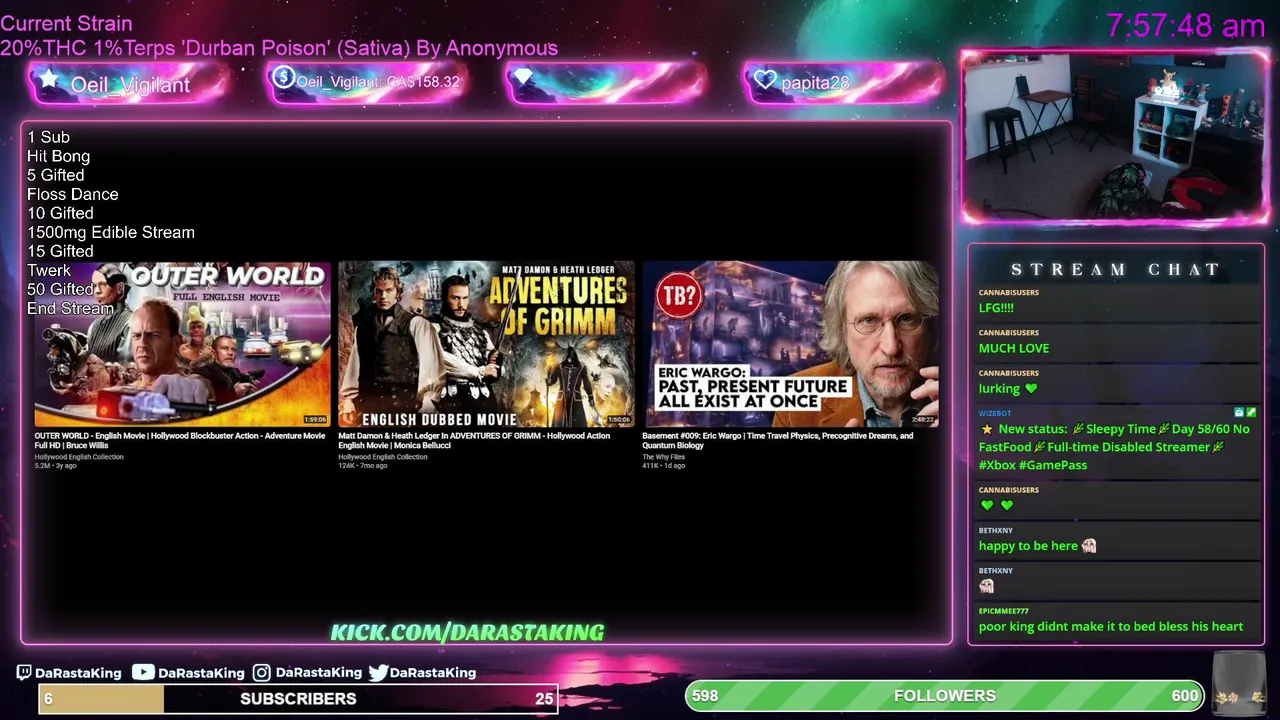
Task: Click the star icon beside Oeil_Vigilant
Action: 48,80
